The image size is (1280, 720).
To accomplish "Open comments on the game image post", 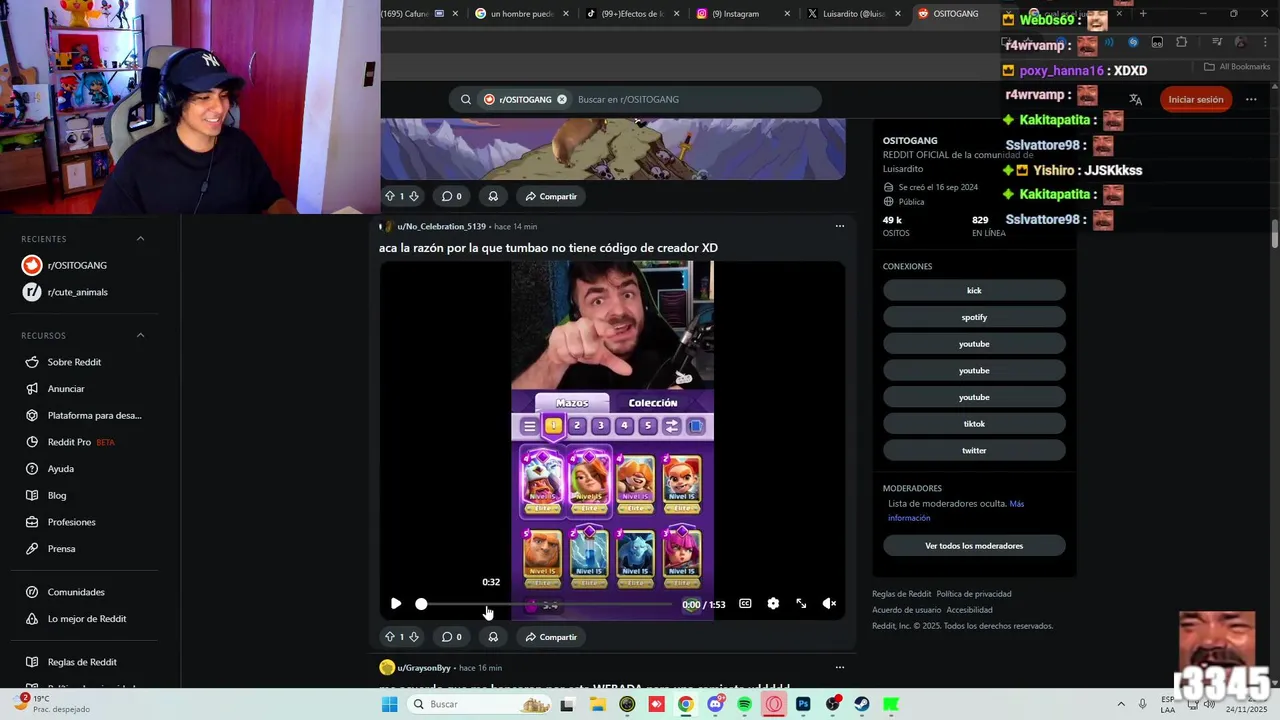I will coord(452,196).
